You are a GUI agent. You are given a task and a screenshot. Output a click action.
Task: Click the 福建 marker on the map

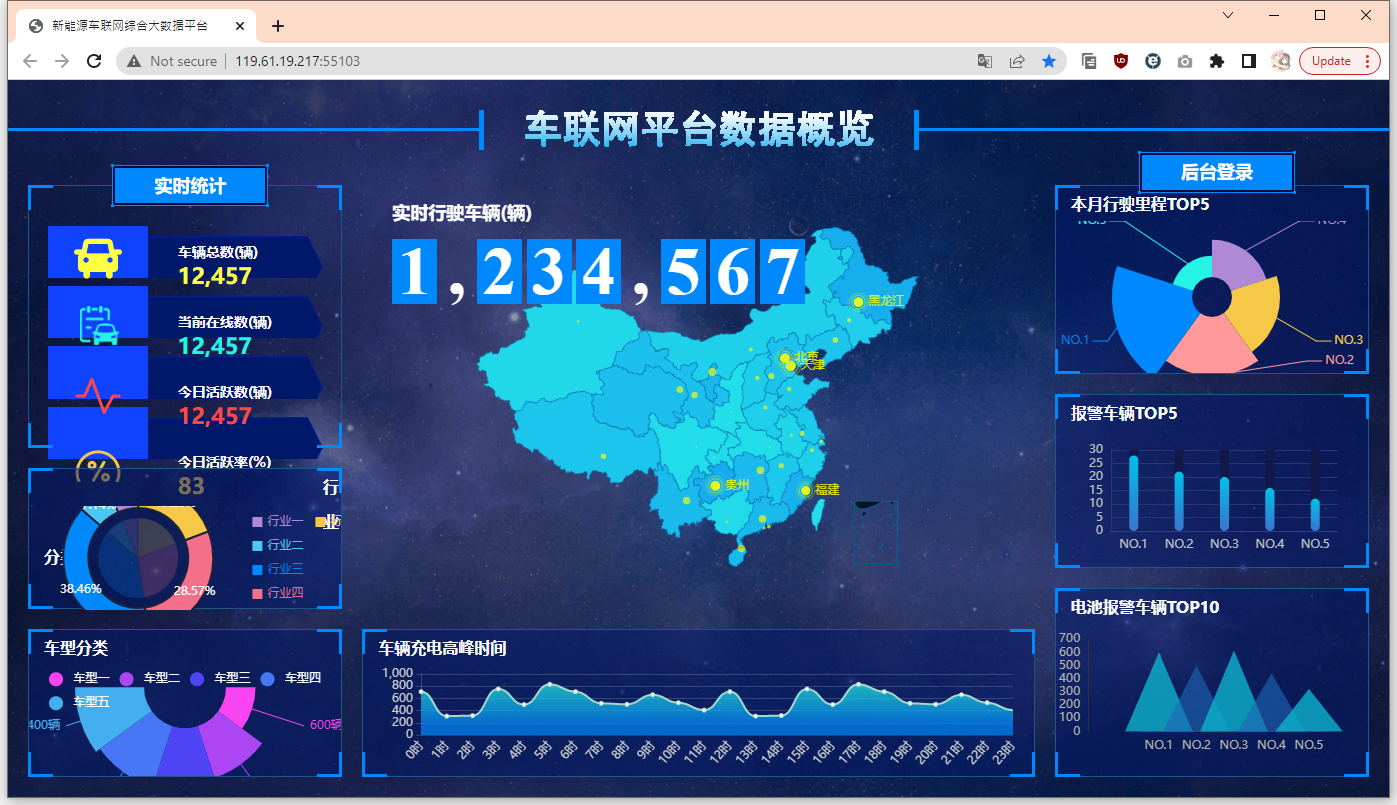click(805, 490)
